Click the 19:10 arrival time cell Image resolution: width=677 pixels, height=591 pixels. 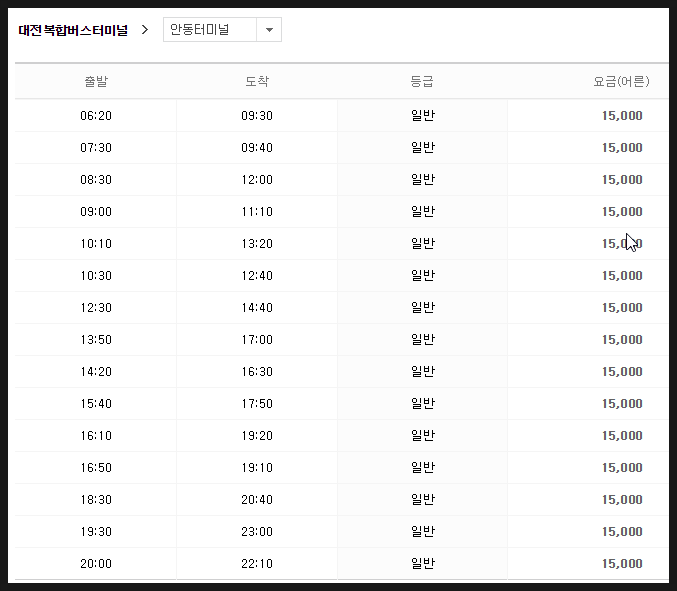(x=257, y=468)
